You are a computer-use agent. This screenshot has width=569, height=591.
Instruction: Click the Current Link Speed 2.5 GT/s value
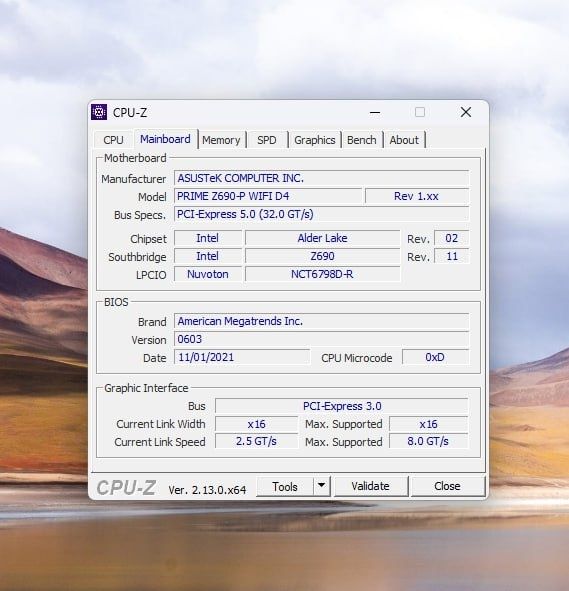tap(256, 441)
